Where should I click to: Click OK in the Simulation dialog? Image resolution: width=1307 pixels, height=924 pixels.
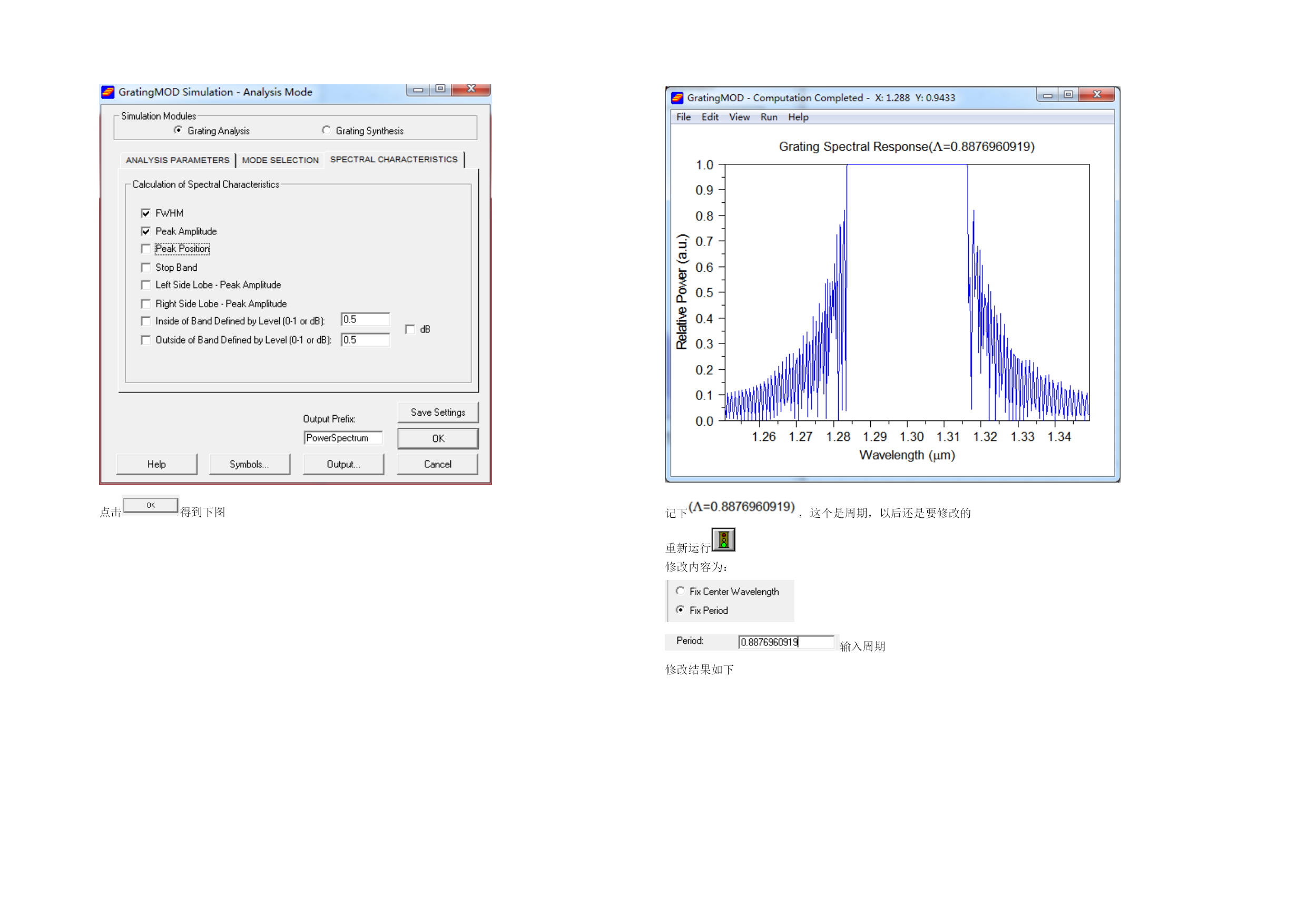coord(438,438)
